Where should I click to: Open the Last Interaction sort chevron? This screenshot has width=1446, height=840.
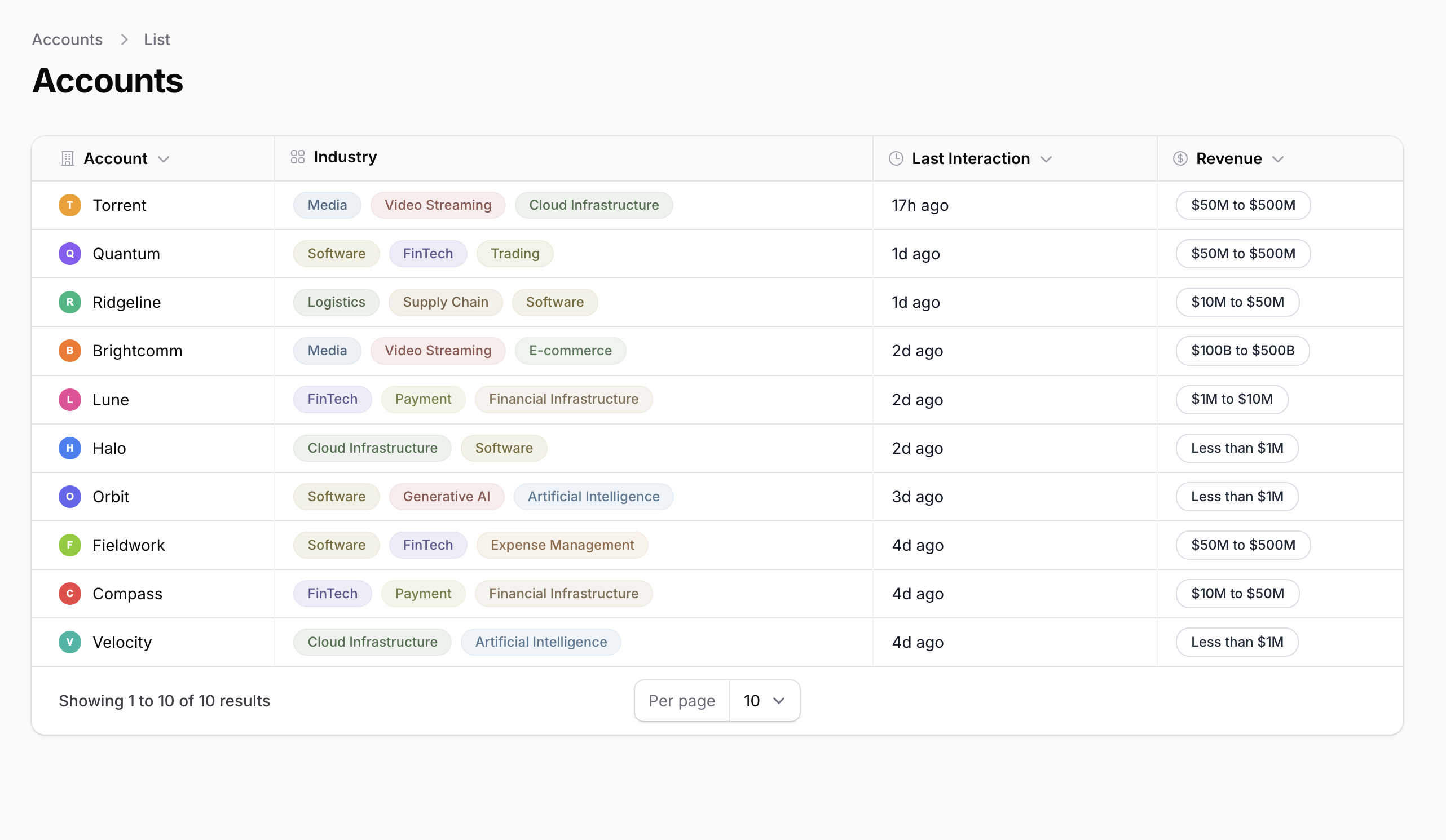pos(1046,159)
